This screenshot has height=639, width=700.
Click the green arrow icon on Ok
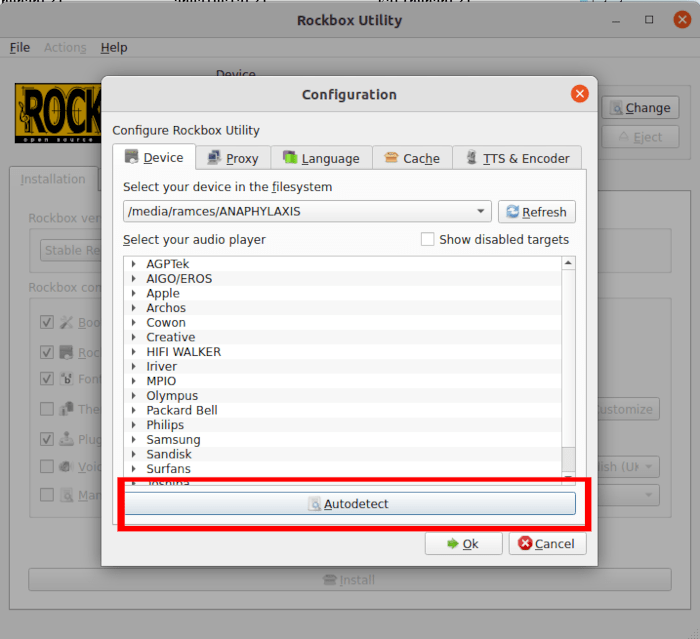point(453,543)
